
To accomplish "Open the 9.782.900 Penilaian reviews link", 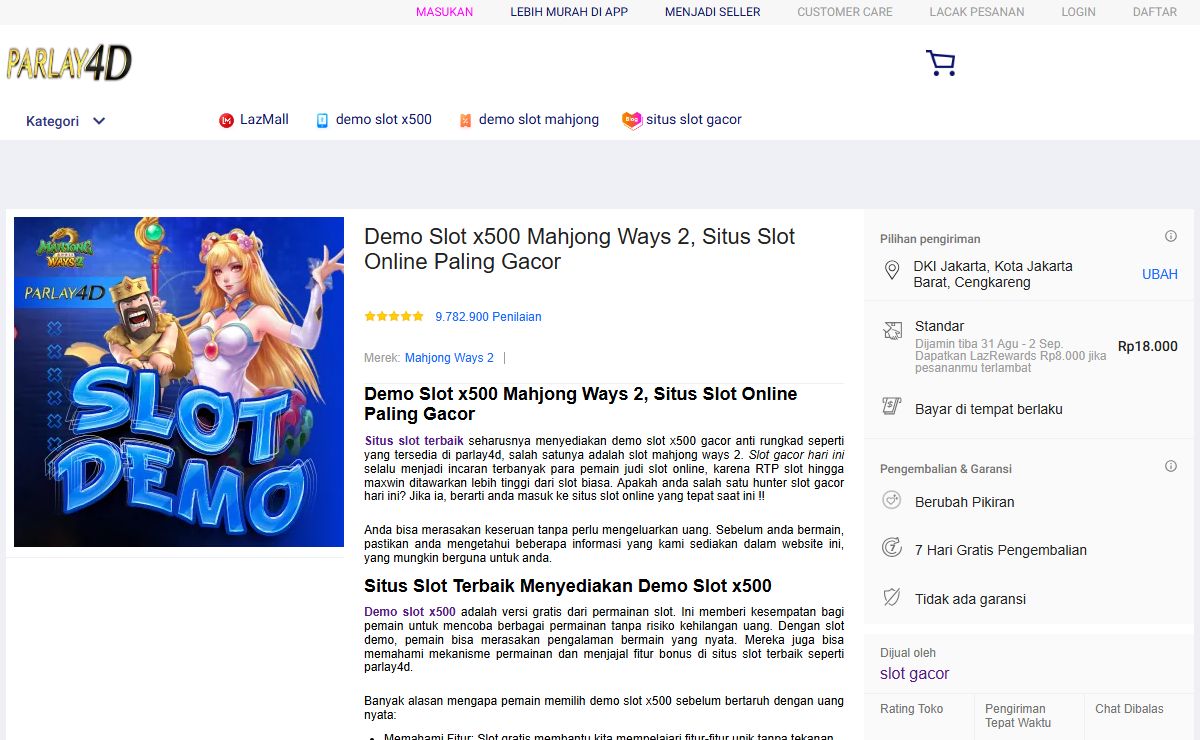I will point(488,316).
